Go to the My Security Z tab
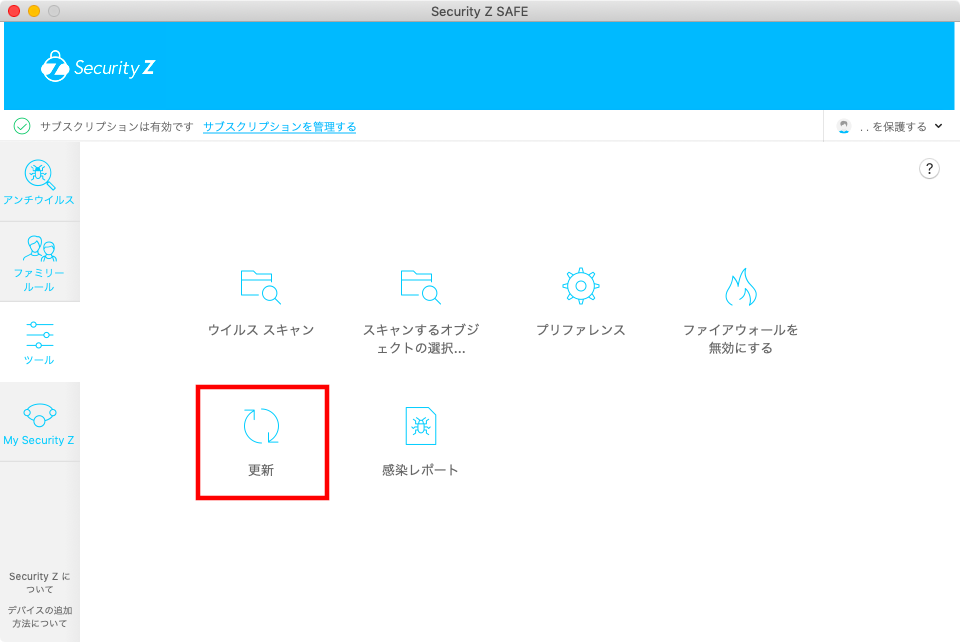Image resolution: width=960 pixels, height=642 pixels. coord(39,422)
